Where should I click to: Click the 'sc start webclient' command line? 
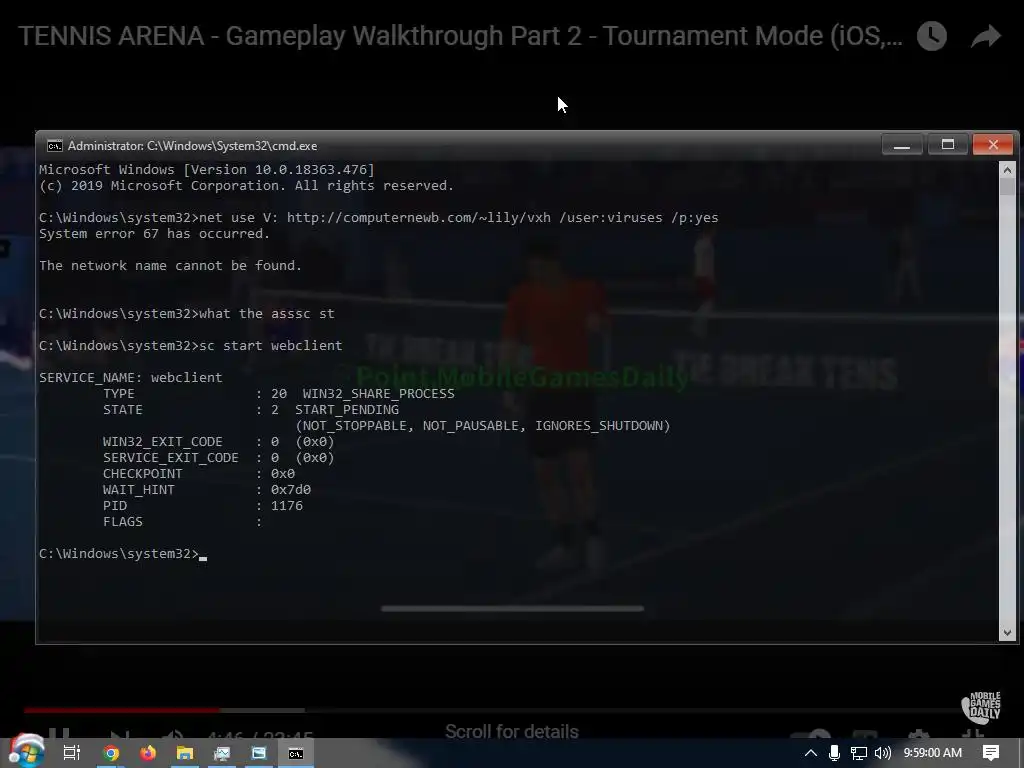pyautogui.click(x=191, y=346)
